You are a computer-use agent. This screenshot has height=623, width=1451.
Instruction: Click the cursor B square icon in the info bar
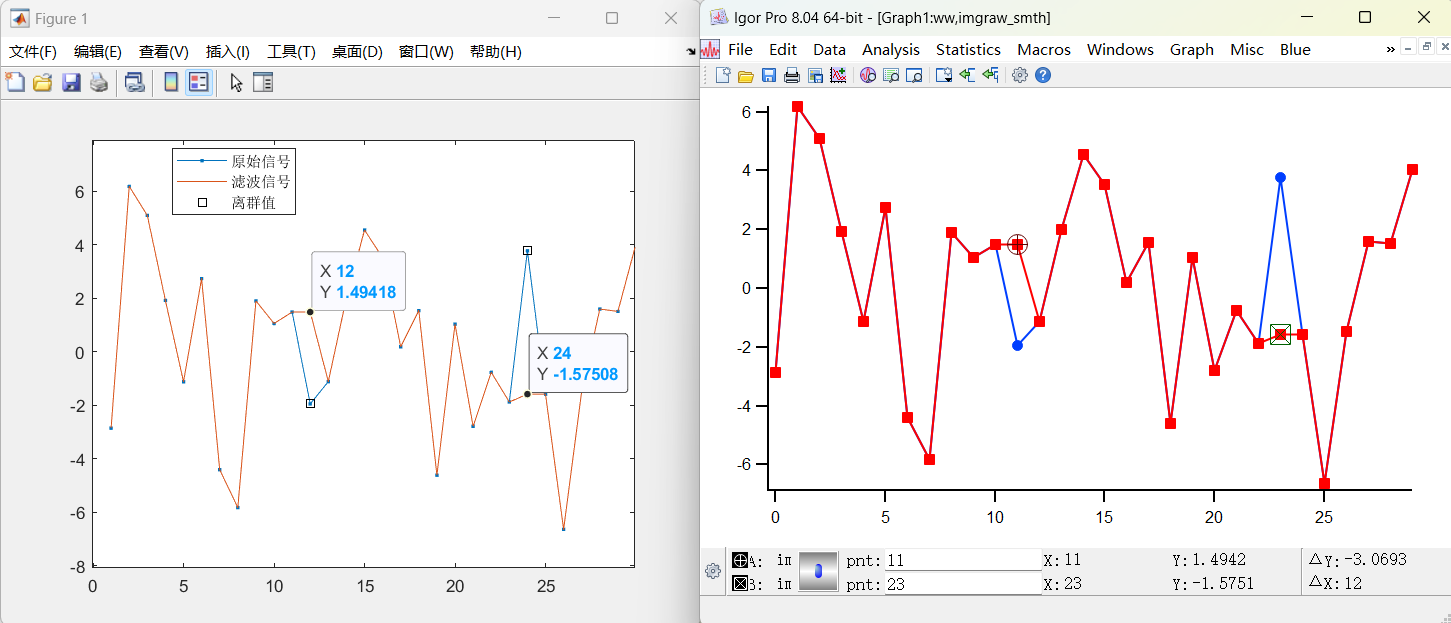[x=740, y=584]
